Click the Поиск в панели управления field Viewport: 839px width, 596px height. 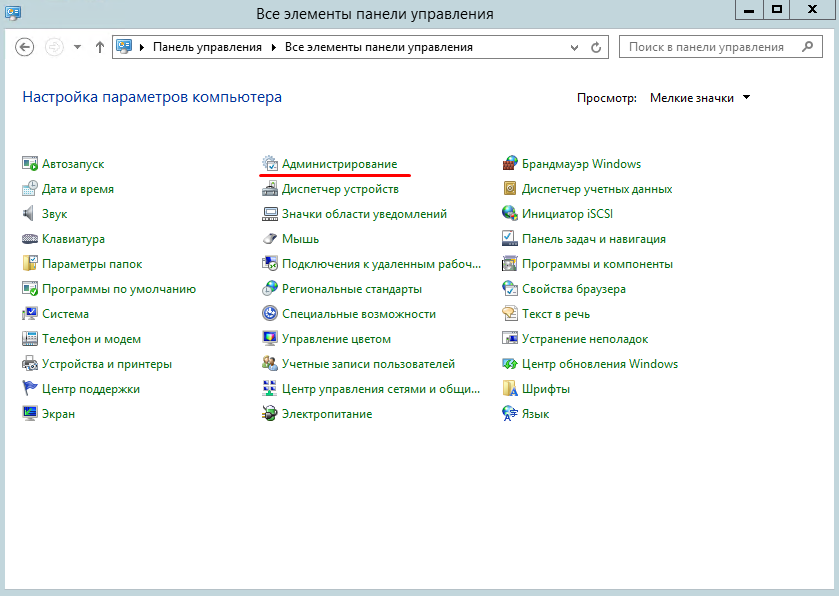click(x=720, y=47)
